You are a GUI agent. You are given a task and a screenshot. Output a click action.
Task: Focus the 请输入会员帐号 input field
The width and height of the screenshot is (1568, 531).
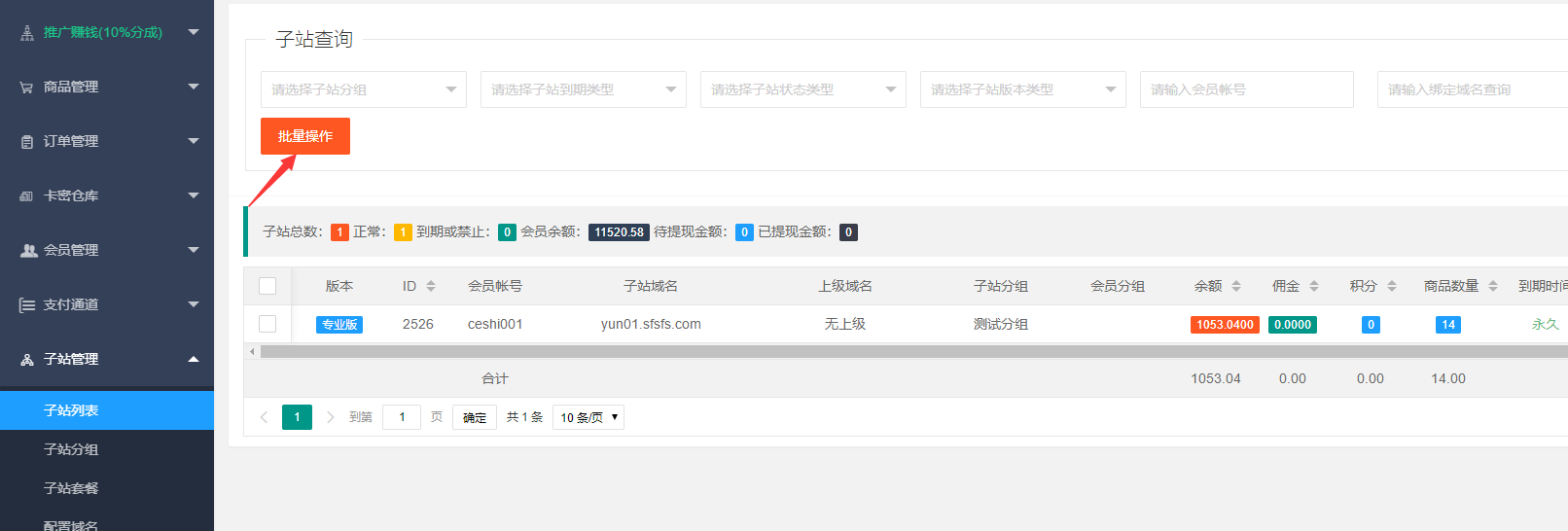click(x=1247, y=89)
